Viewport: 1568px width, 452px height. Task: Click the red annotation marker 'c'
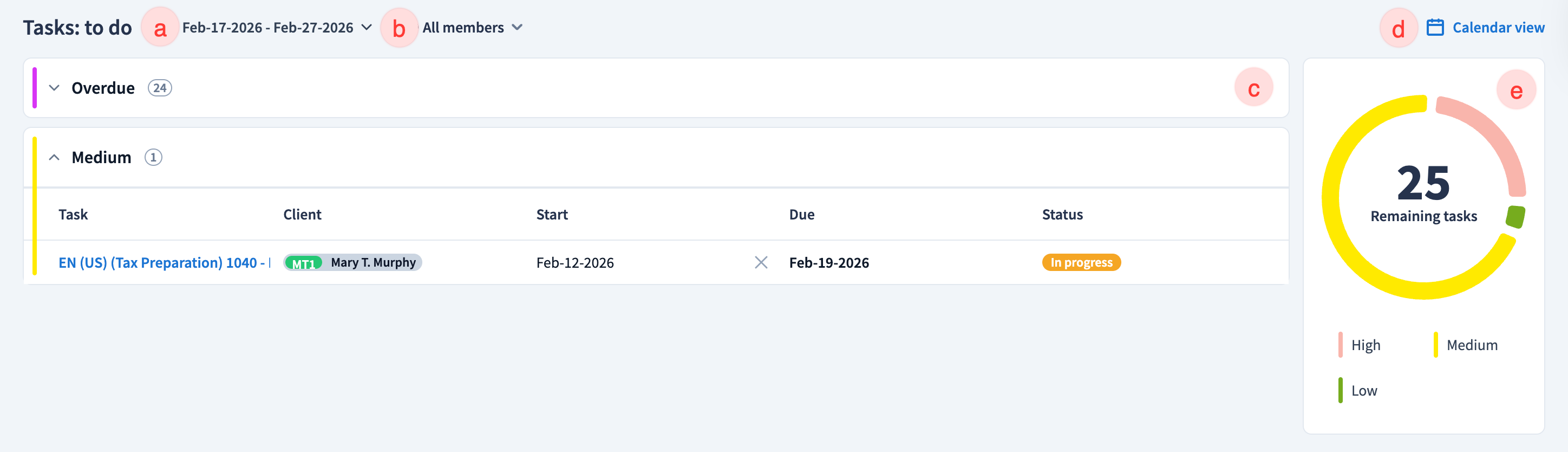click(x=1253, y=88)
